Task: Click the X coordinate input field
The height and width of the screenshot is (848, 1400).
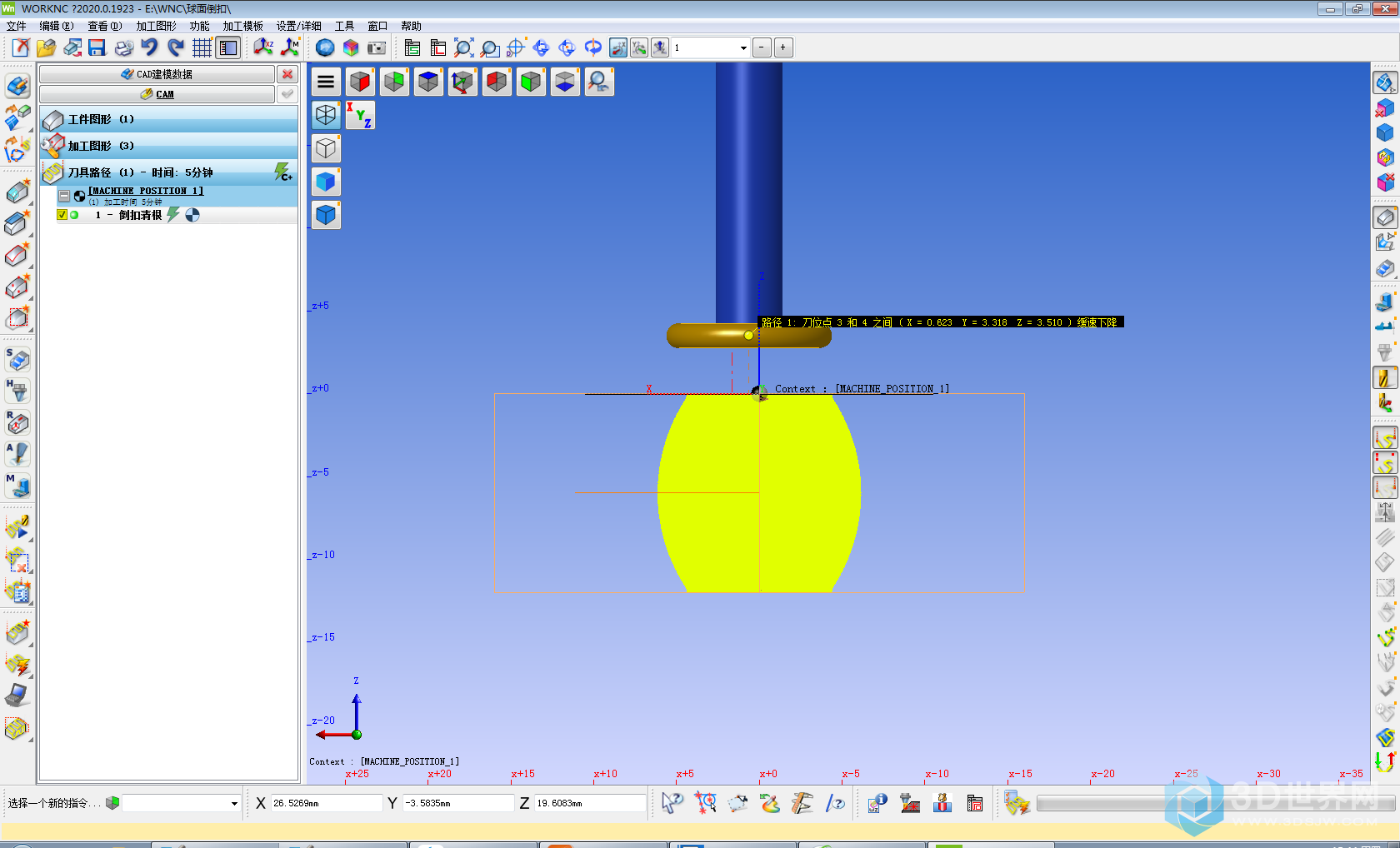Action: coord(326,803)
